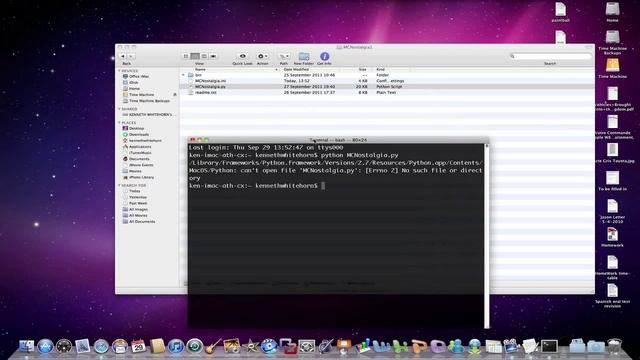Create a New Folder from toolbar
640x360 pixels.
304,56
